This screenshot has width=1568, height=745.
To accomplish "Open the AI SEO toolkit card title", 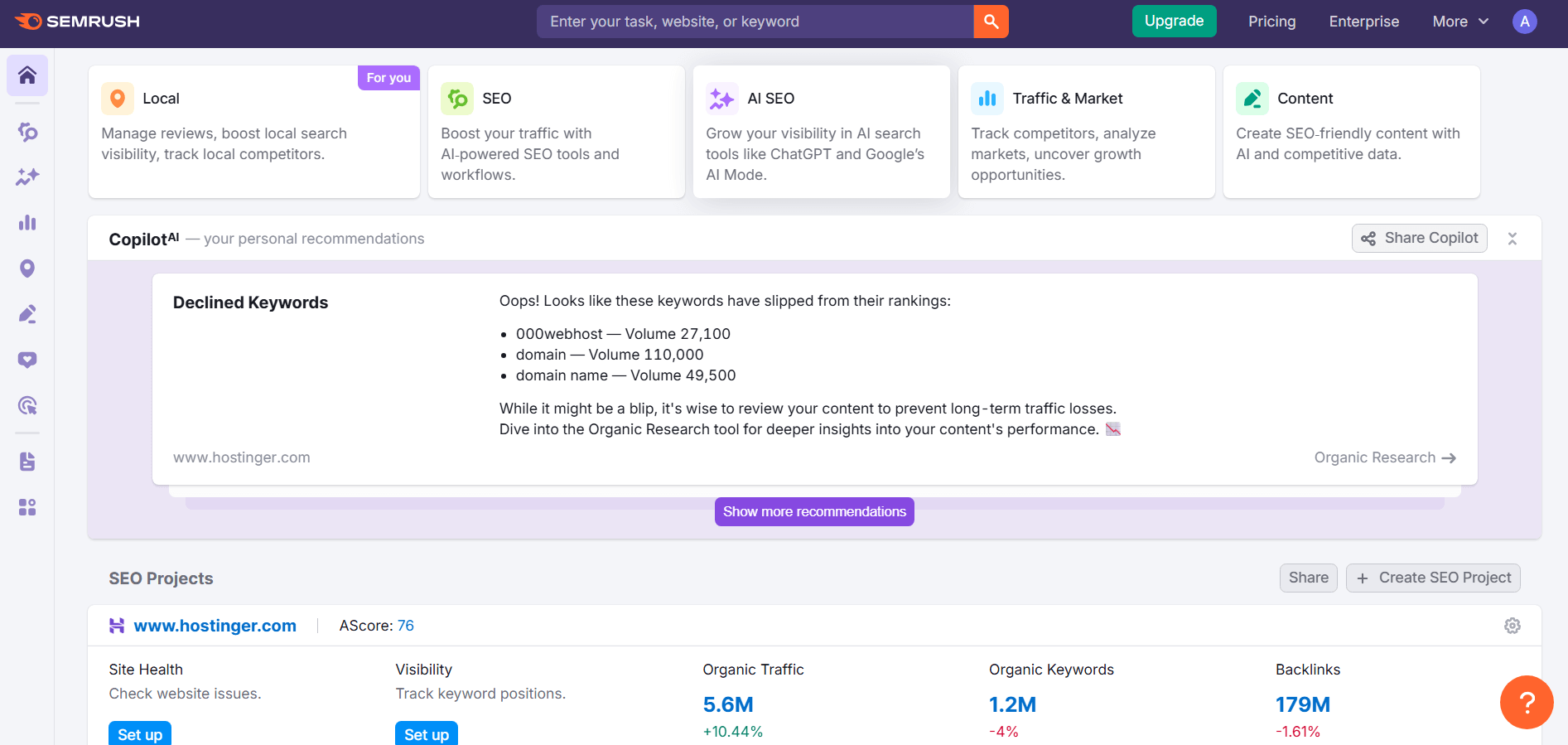I will [x=771, y=99].
